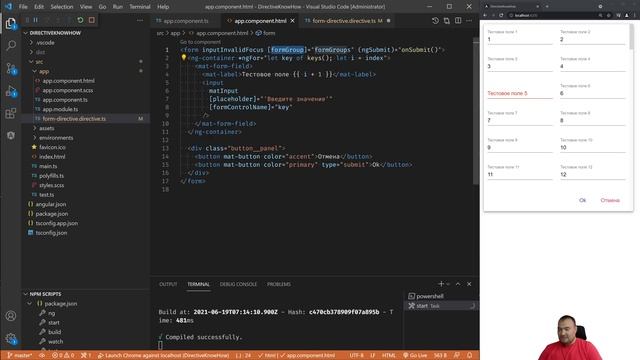This screenshot has width=640, height=360.
Task: Open the Selection menu
Action: point(62,7)
